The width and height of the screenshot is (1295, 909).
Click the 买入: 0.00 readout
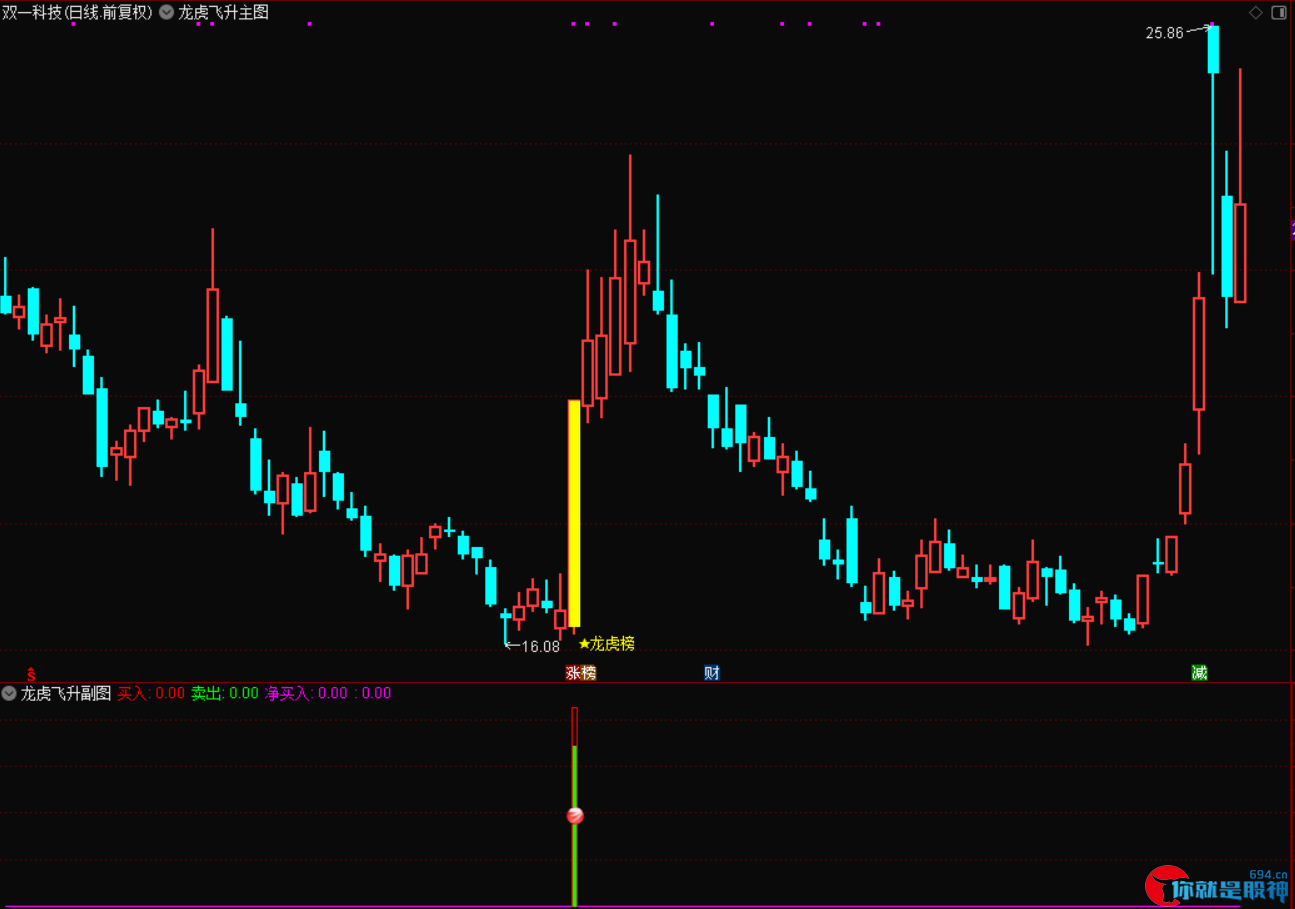tap(151, 693)
